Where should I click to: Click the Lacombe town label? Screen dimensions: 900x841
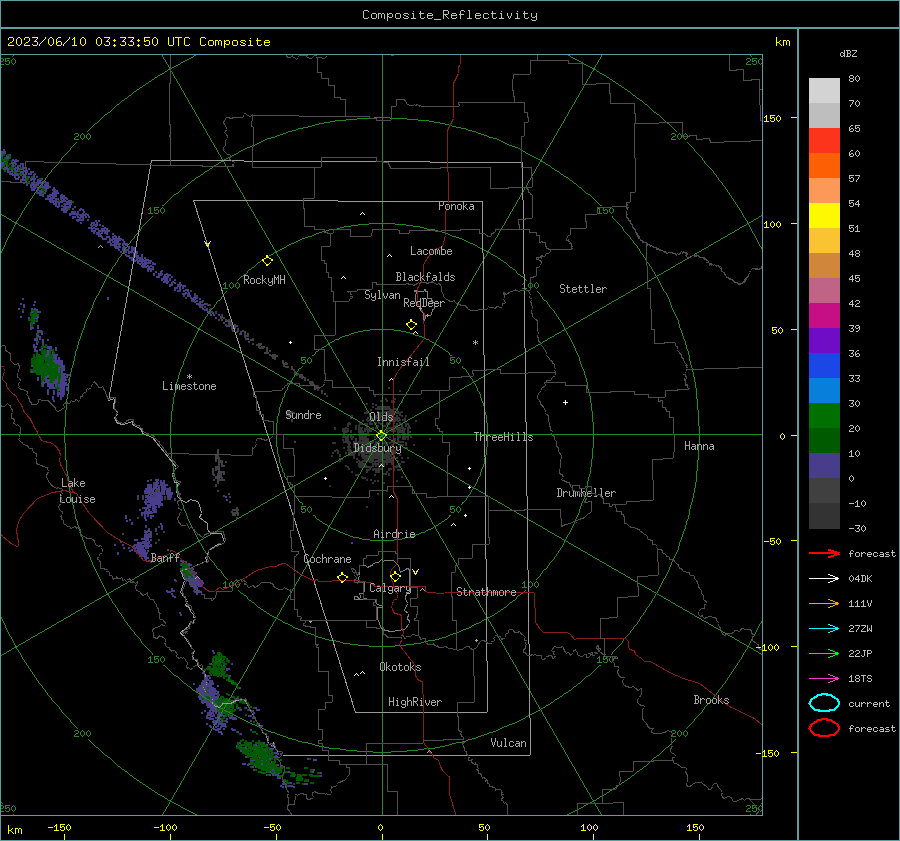tap(431, 251)
